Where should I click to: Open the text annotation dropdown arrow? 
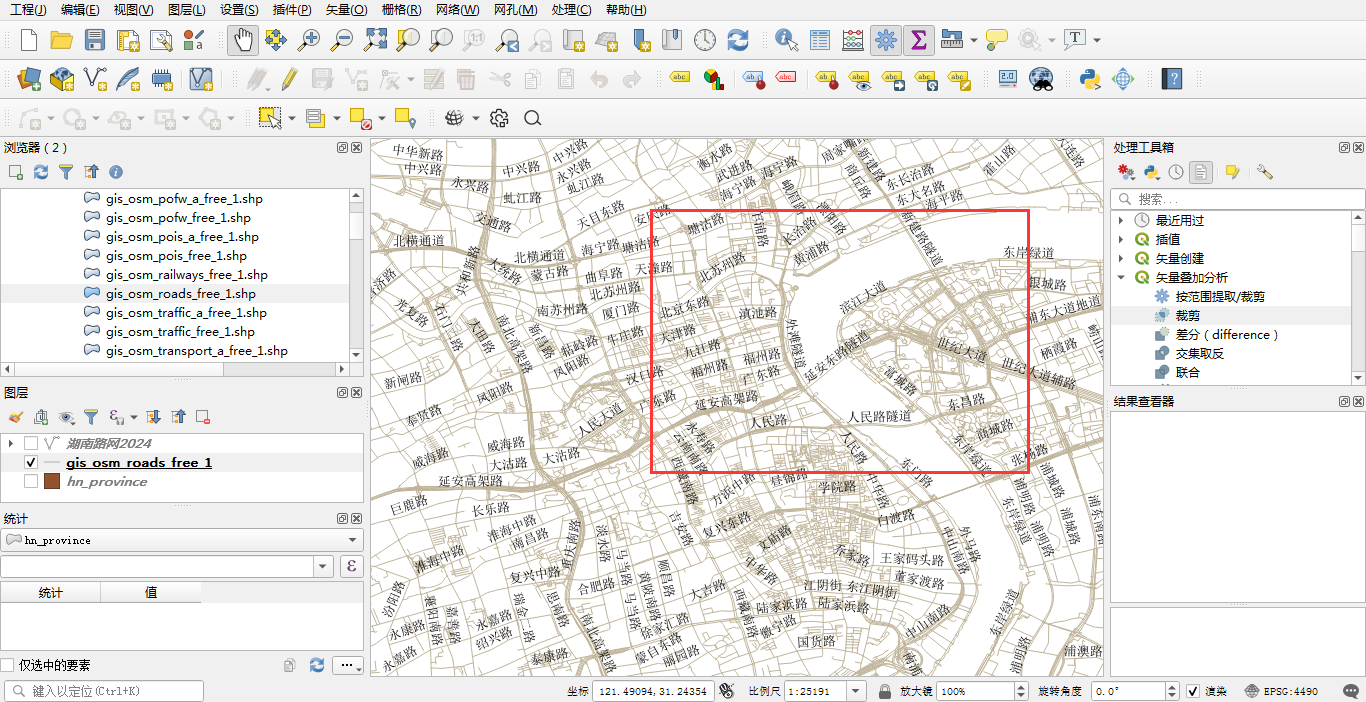pyautogui.click(x=1097, y=40)
